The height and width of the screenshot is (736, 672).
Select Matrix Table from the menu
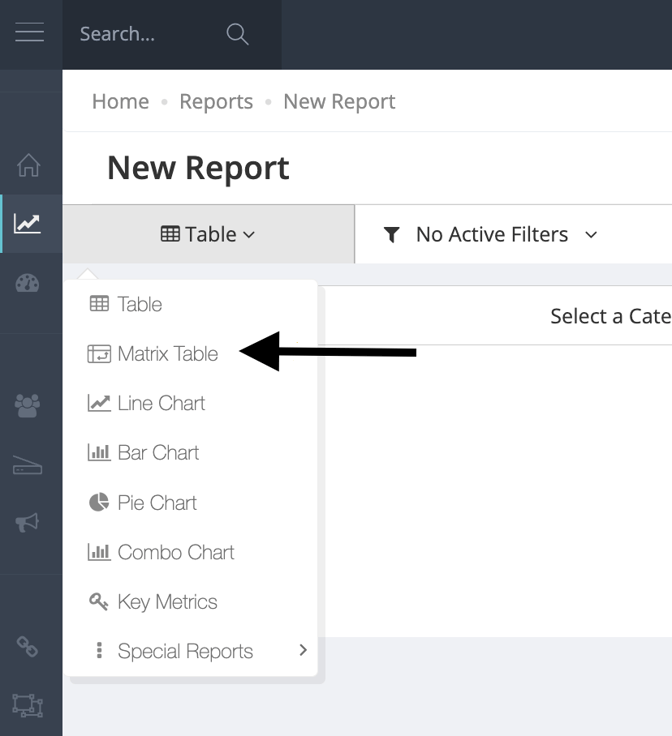click(x=167, y=353)
